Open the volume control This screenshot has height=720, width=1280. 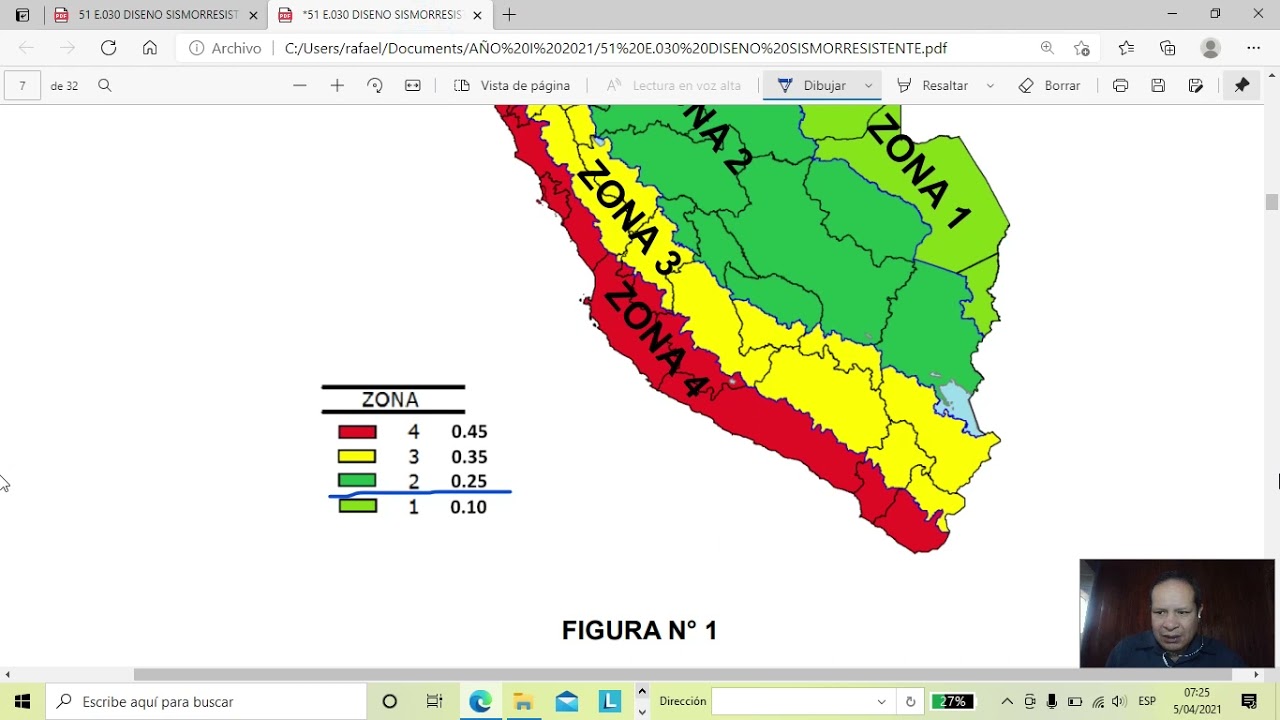1119,702
